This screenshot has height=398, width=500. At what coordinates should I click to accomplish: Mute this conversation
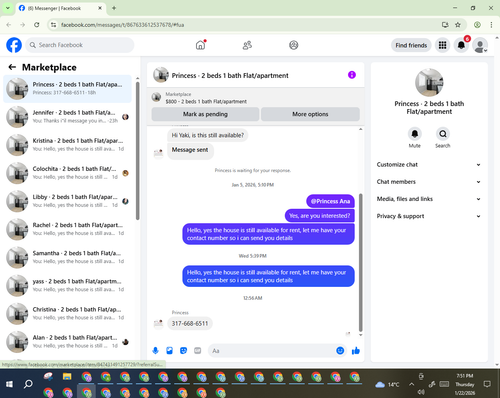[x=415, y=134]
